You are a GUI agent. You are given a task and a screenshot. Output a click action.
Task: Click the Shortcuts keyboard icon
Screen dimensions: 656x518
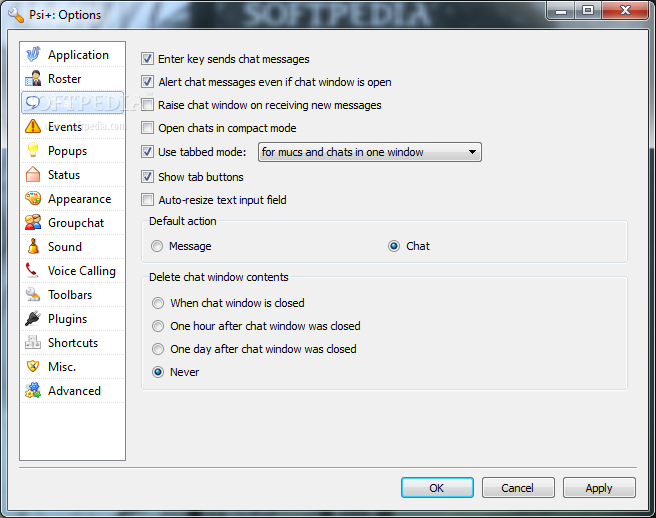point(33,342)
